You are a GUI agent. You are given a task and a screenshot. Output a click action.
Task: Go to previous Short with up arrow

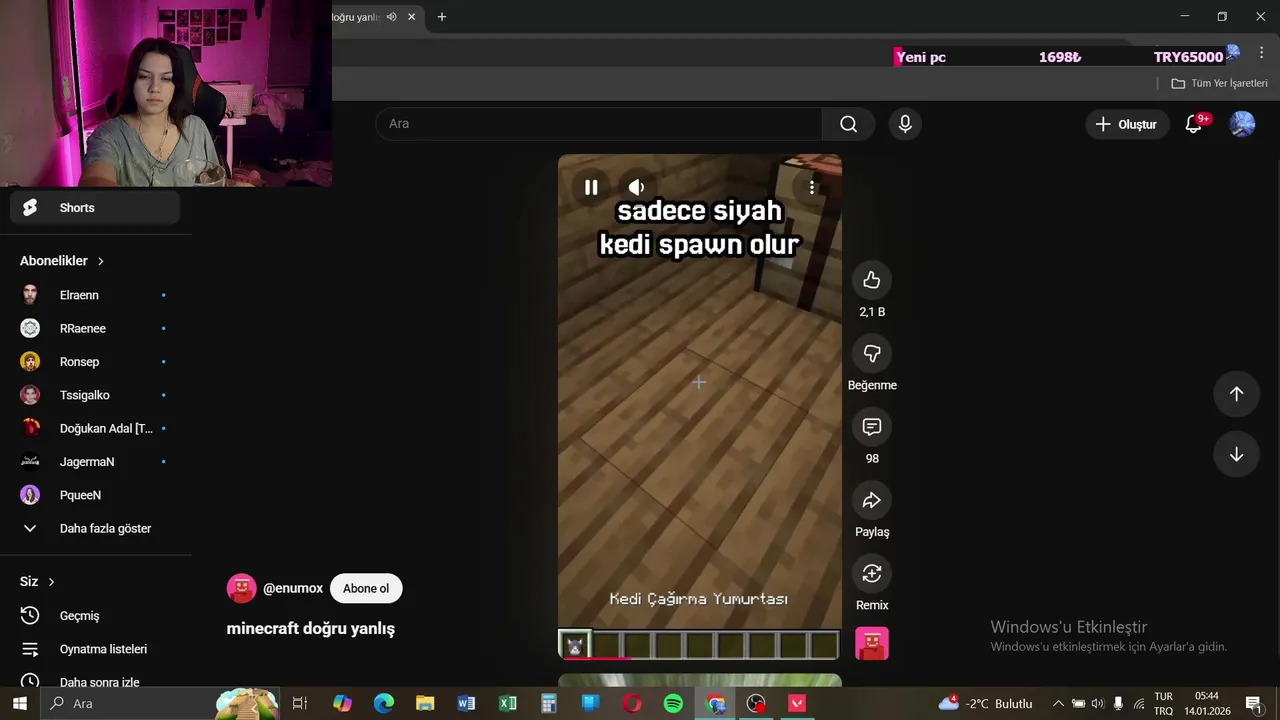1236,394
